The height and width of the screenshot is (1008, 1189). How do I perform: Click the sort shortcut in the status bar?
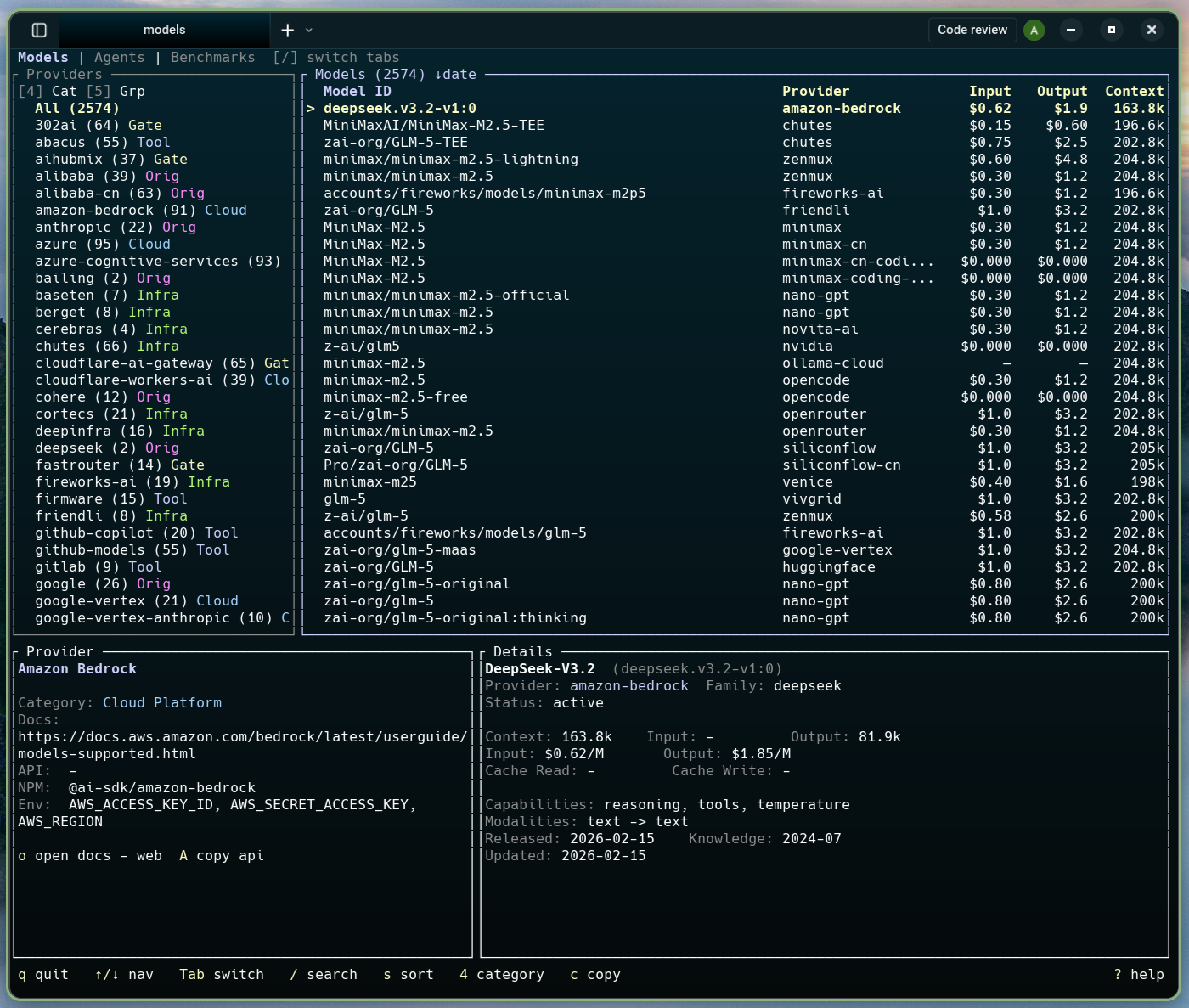408,974
